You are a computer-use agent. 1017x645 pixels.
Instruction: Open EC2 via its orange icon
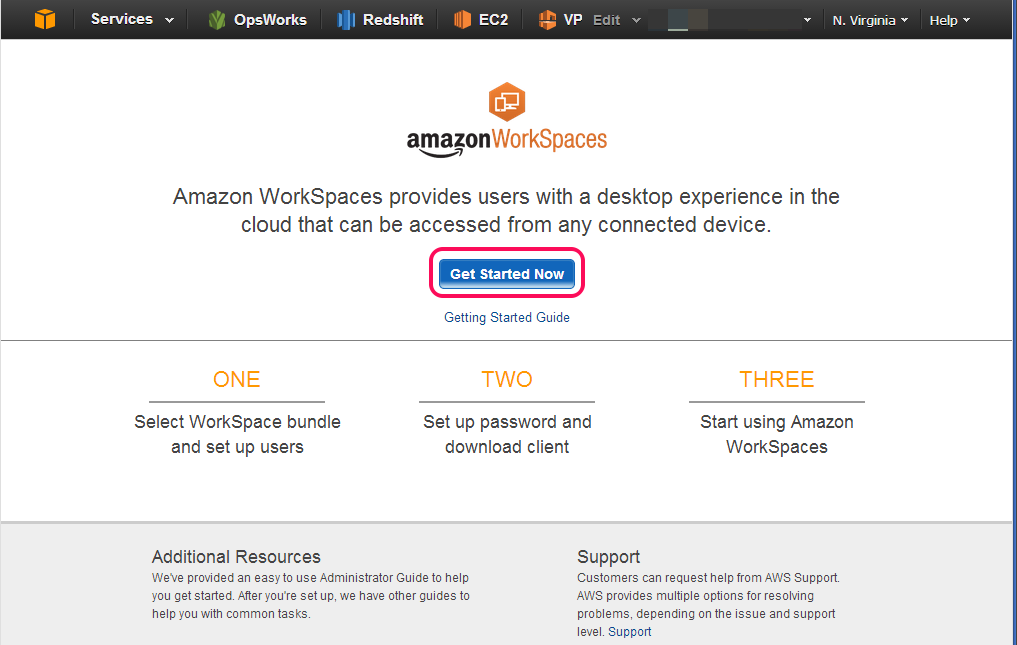(x=462, y=20)
